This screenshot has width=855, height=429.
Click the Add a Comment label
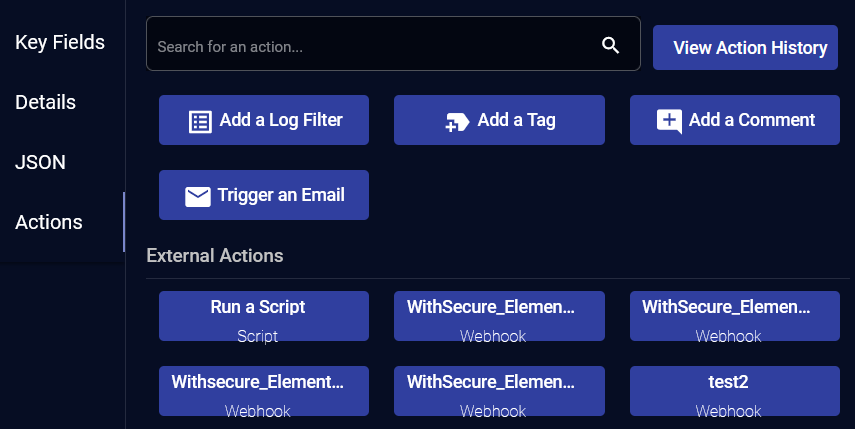(752, 120)
